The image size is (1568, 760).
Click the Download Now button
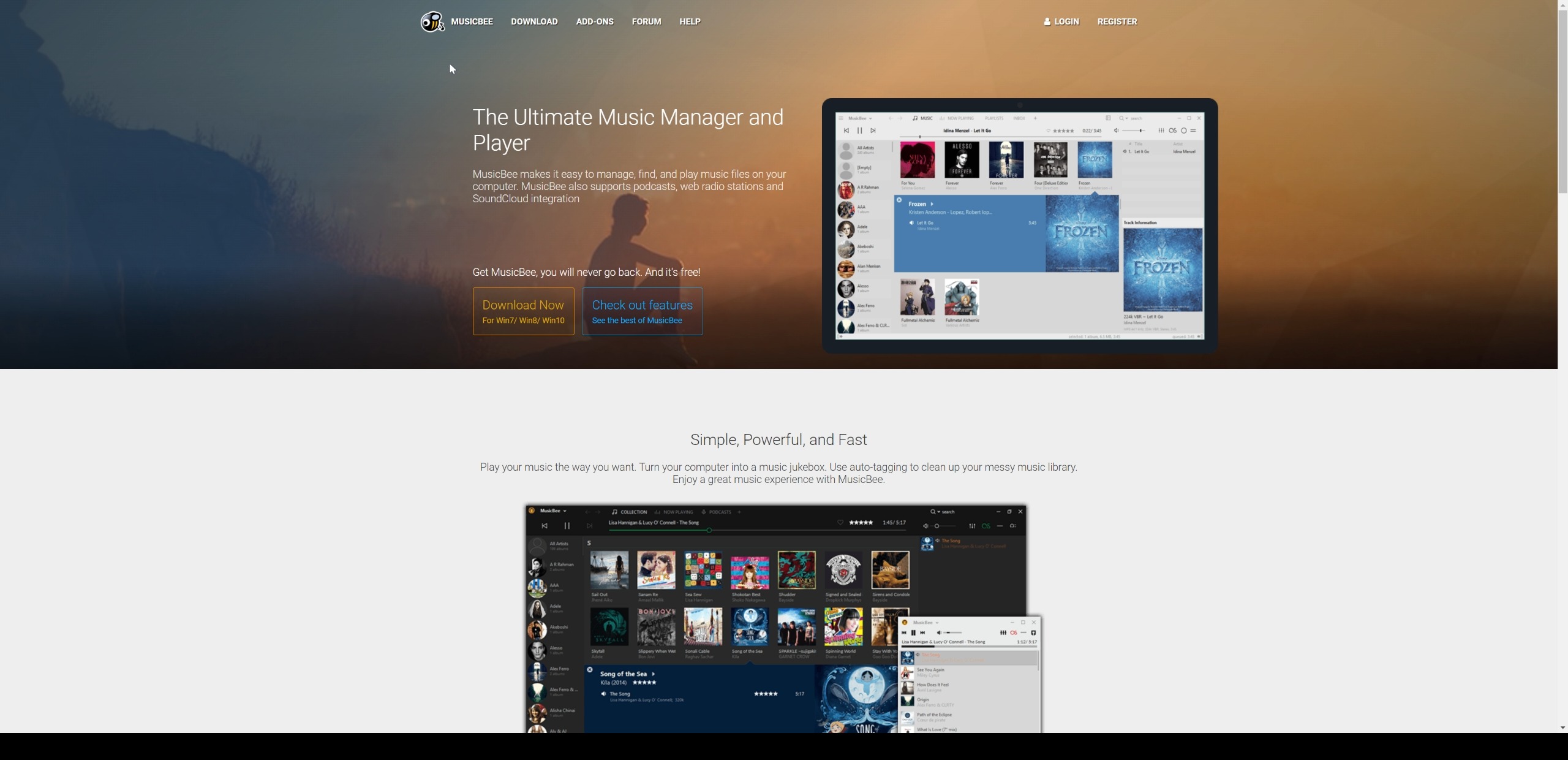[x=523, y=311]
